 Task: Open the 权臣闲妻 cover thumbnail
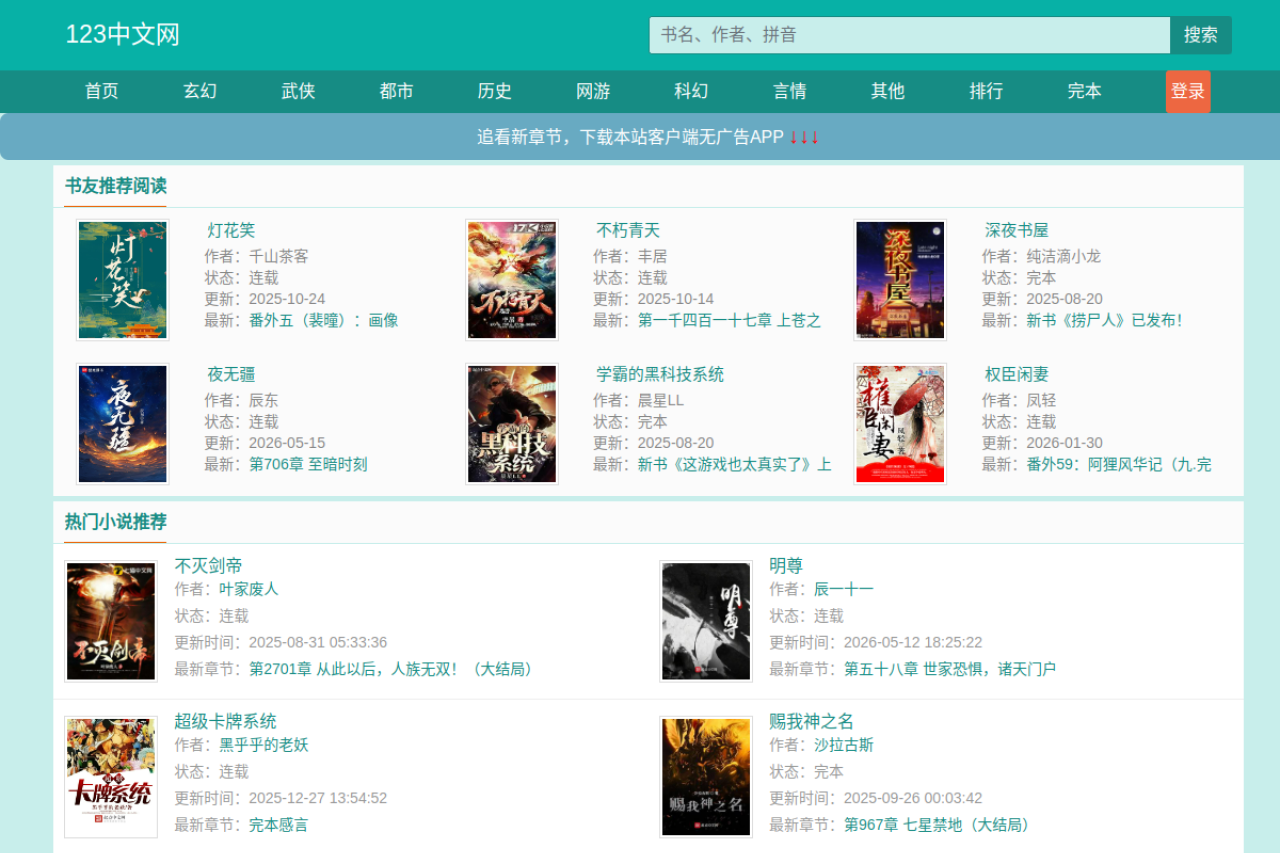point(900,424)
